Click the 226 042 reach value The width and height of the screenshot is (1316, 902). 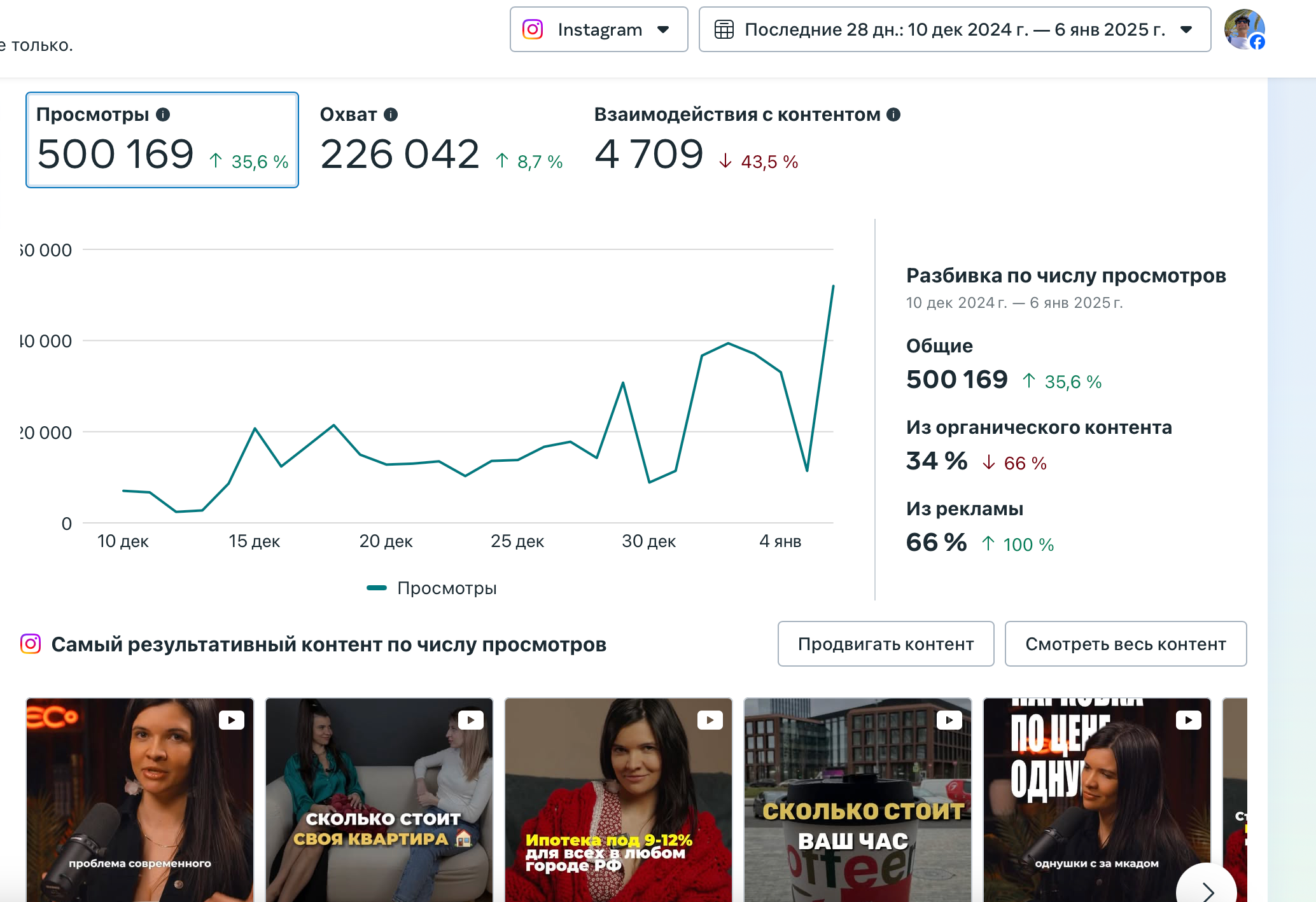coord(400,155)
